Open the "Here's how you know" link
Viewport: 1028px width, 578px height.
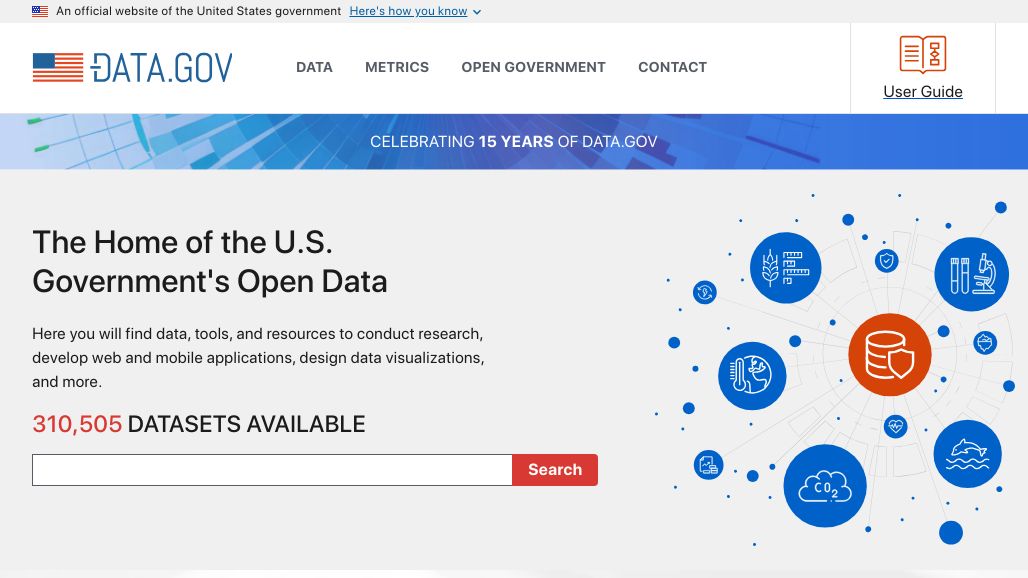[x=408, y=11]
